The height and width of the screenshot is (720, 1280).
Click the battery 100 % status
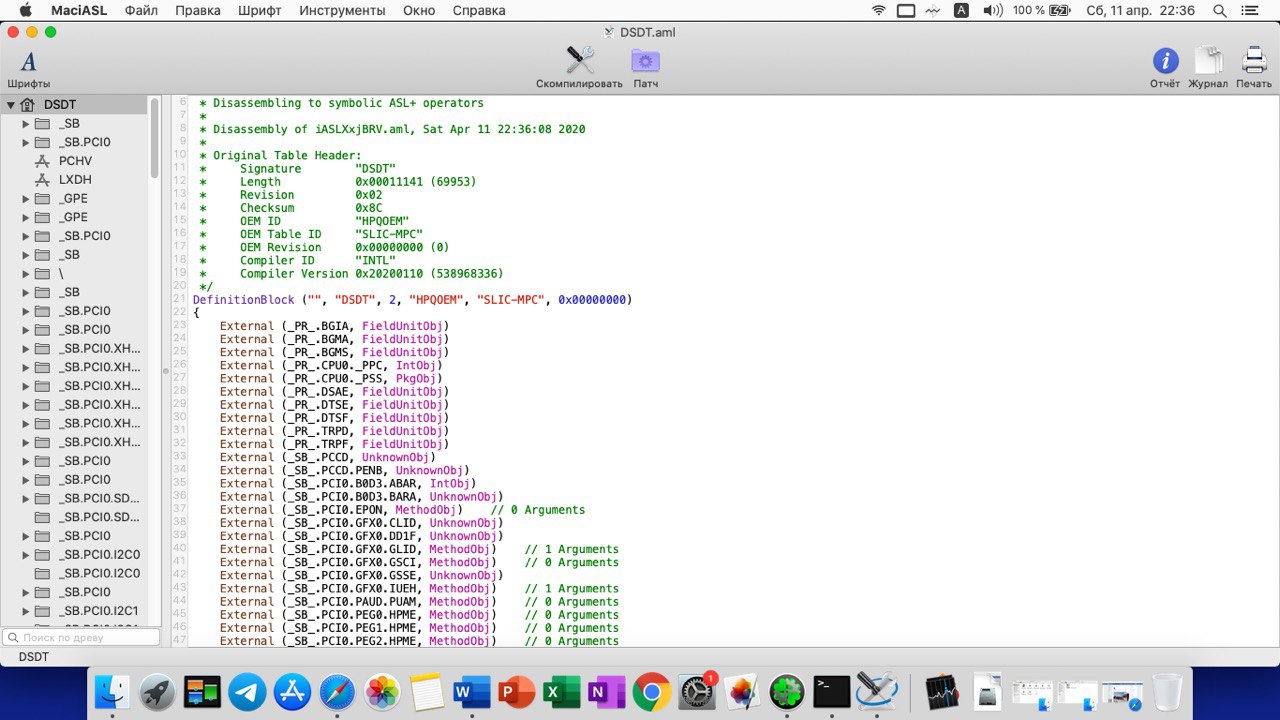click(x=1040, y=11)
